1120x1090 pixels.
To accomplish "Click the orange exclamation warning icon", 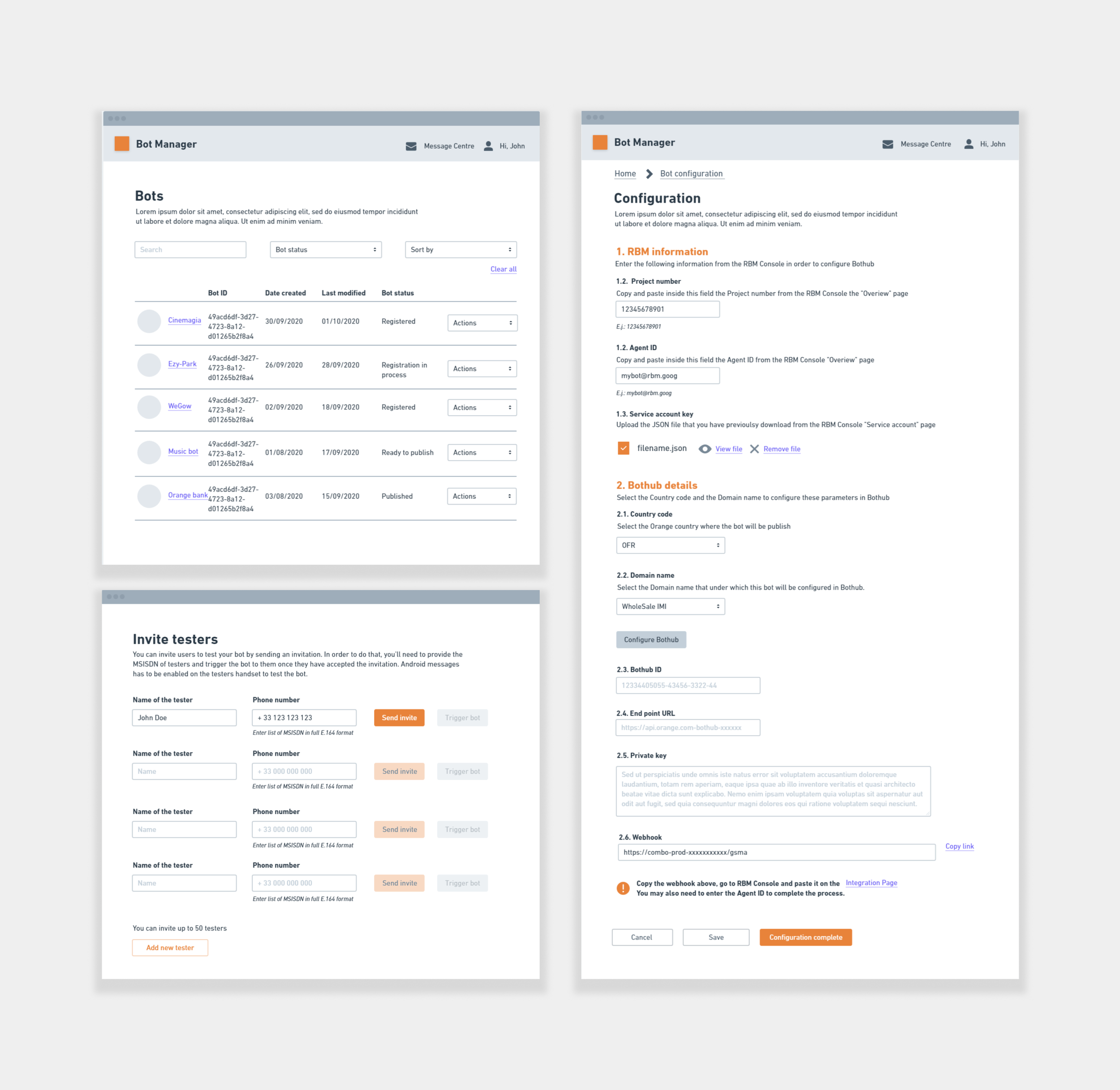I will coord(623,888).
